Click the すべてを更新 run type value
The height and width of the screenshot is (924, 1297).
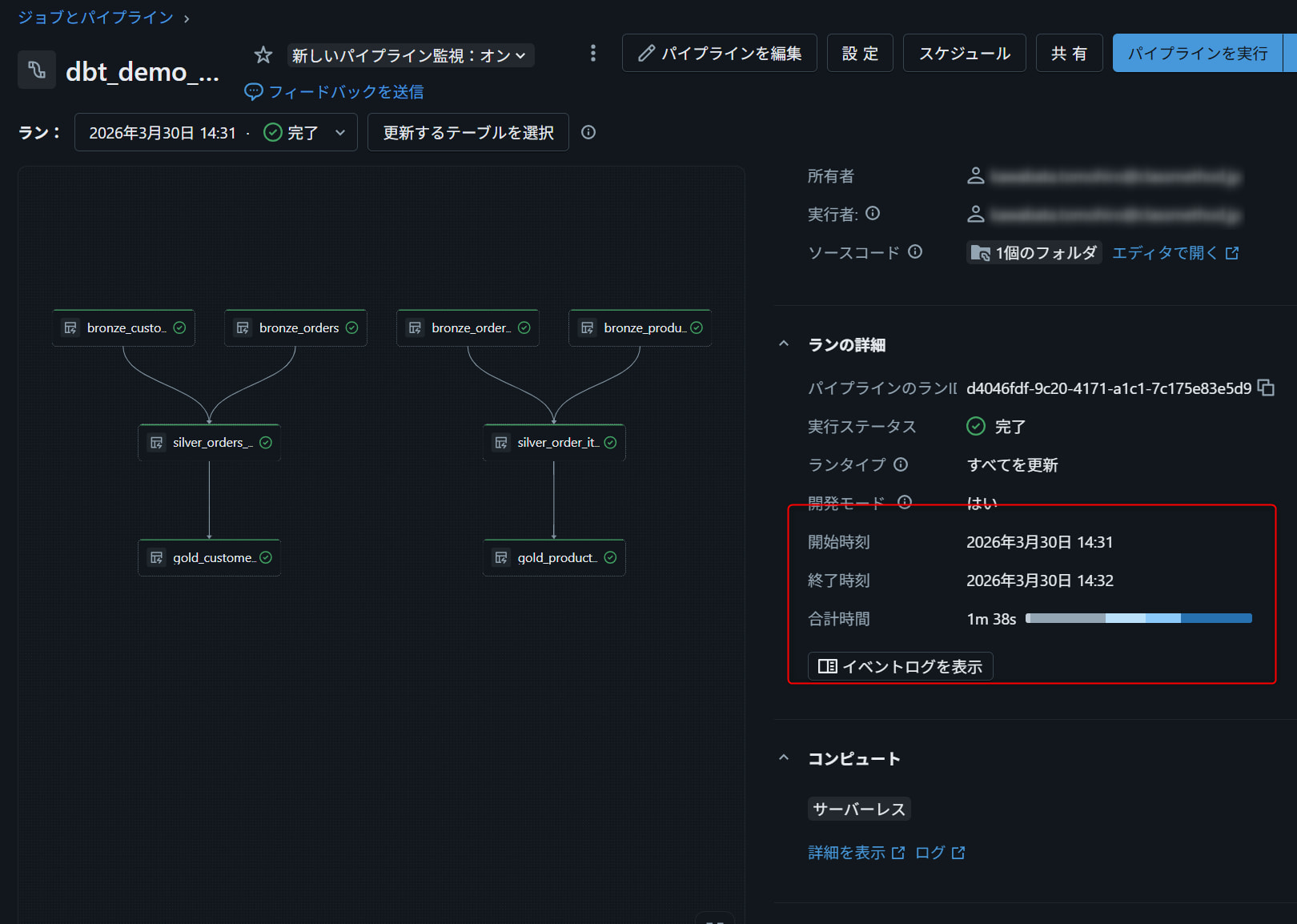(x=1012, y=465)
